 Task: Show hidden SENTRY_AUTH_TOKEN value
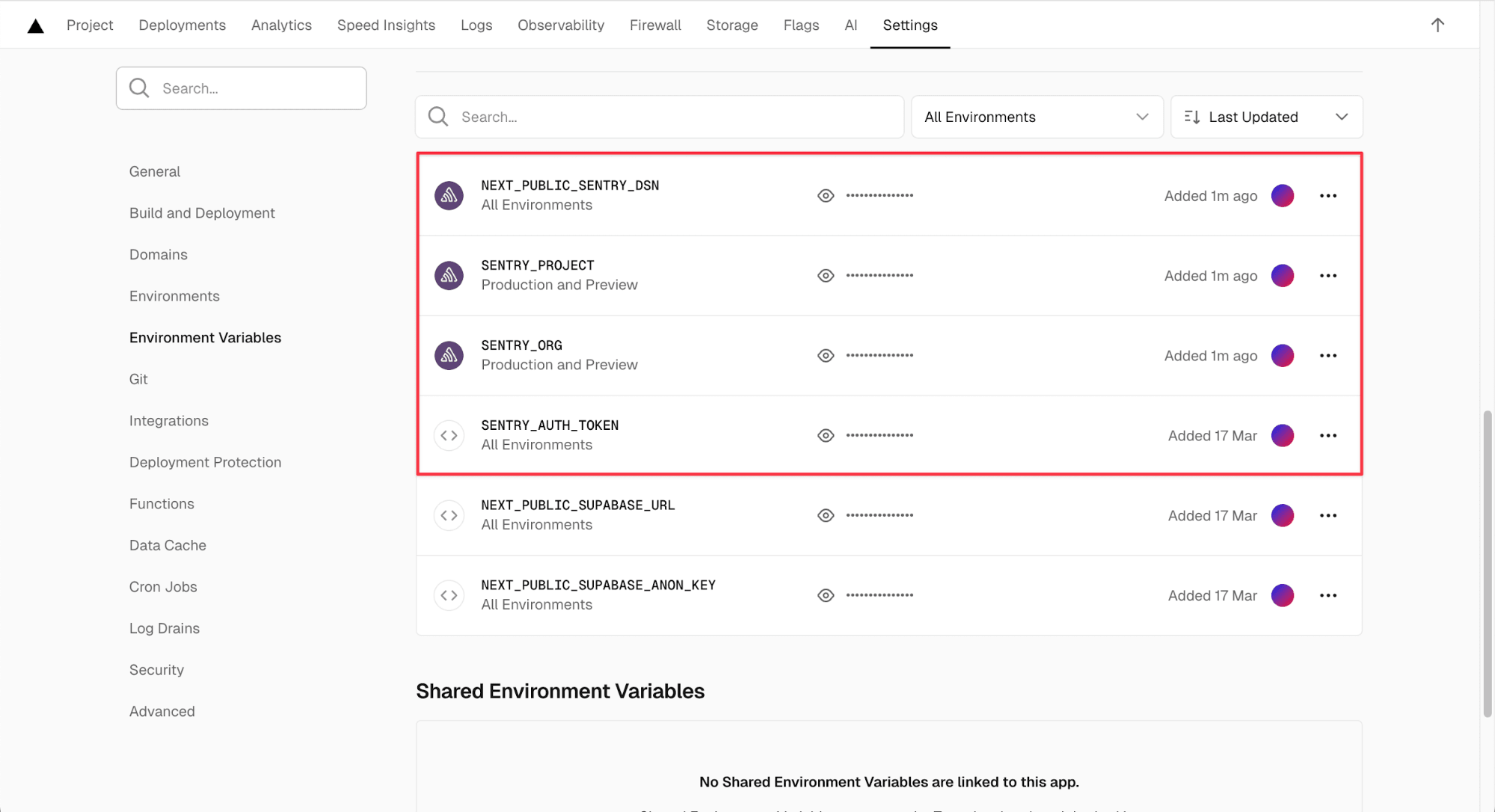[x=826, y=436]
